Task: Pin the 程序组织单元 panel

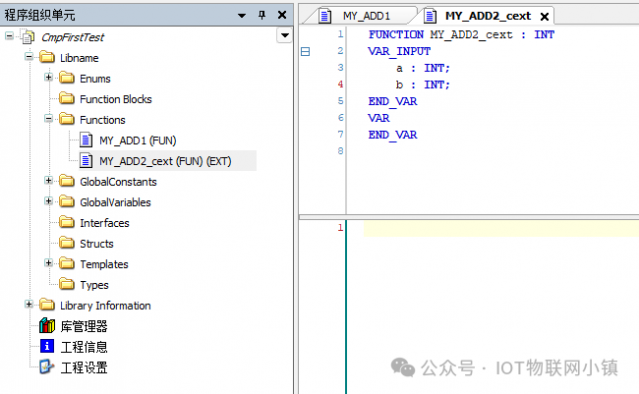Action: click(262, 15)
